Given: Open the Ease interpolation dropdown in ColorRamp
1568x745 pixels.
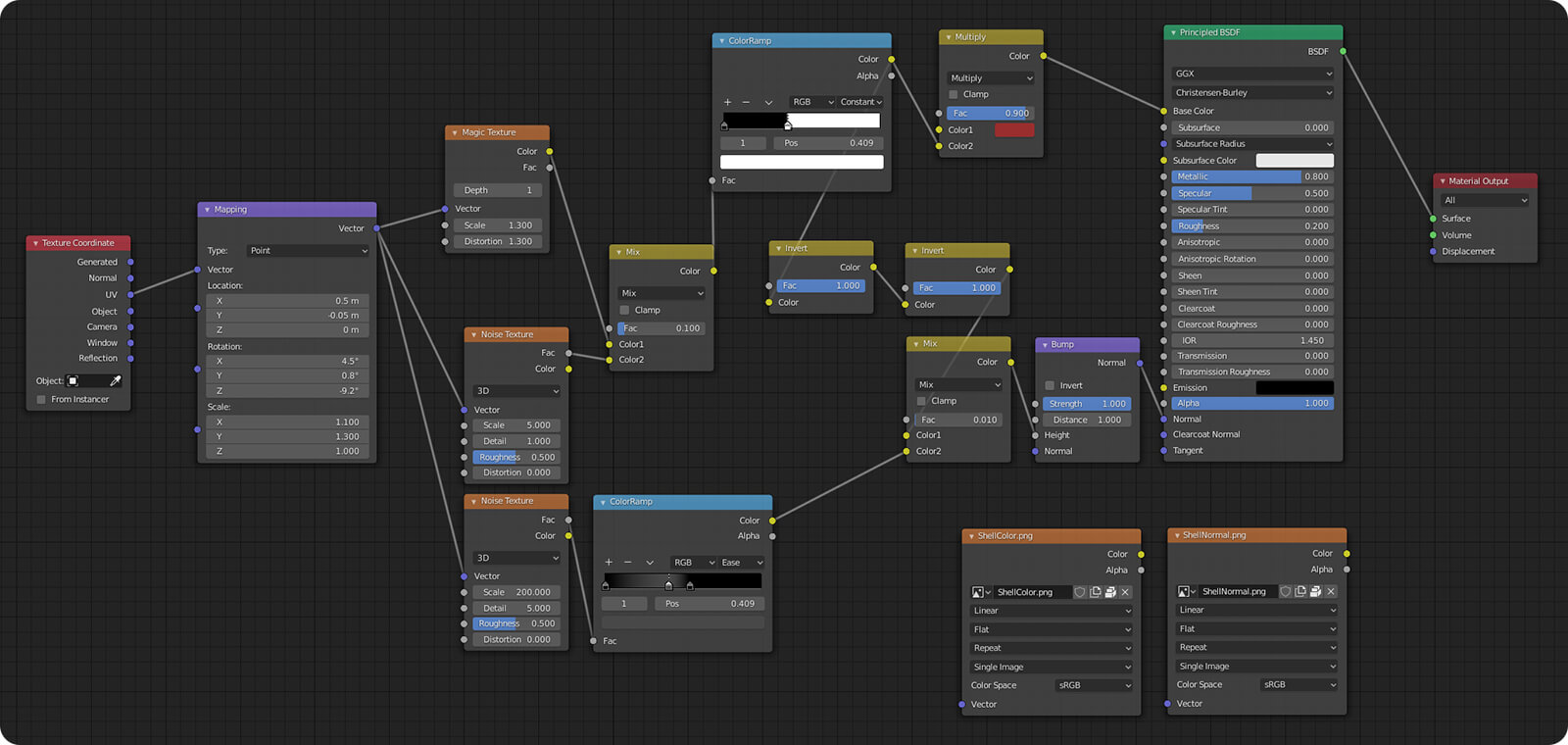Looking at the screenshot, I should pos(742,563).
